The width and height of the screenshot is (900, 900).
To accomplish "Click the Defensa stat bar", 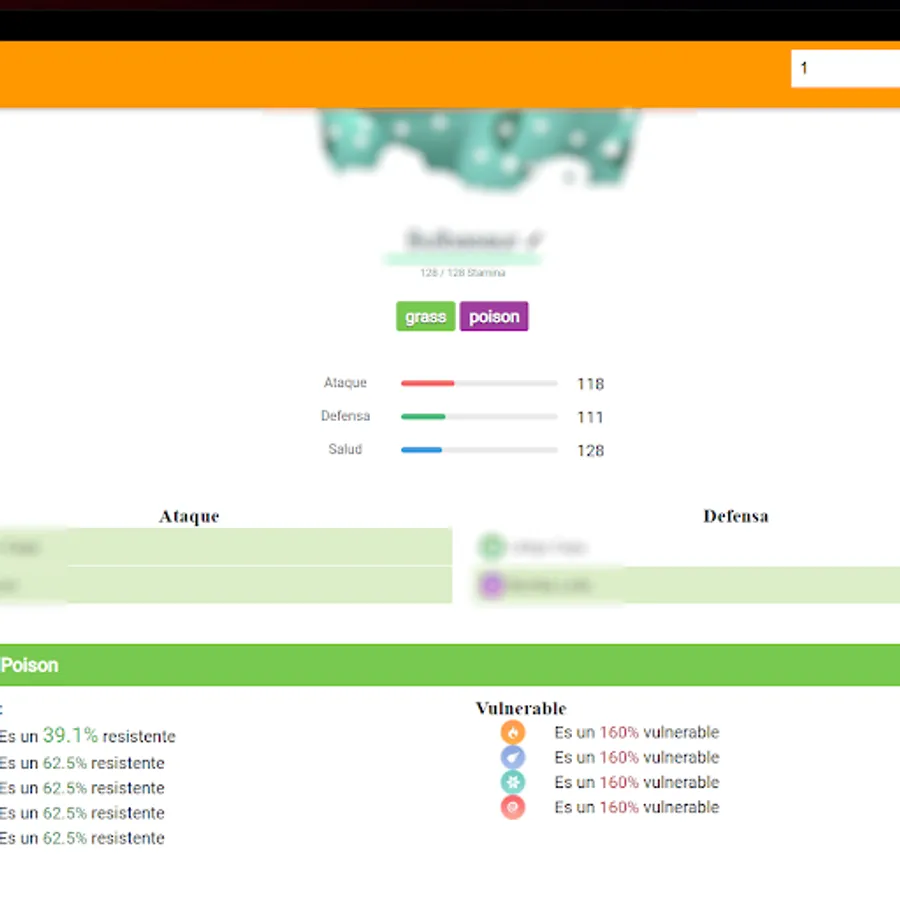I will pos(479,416).
